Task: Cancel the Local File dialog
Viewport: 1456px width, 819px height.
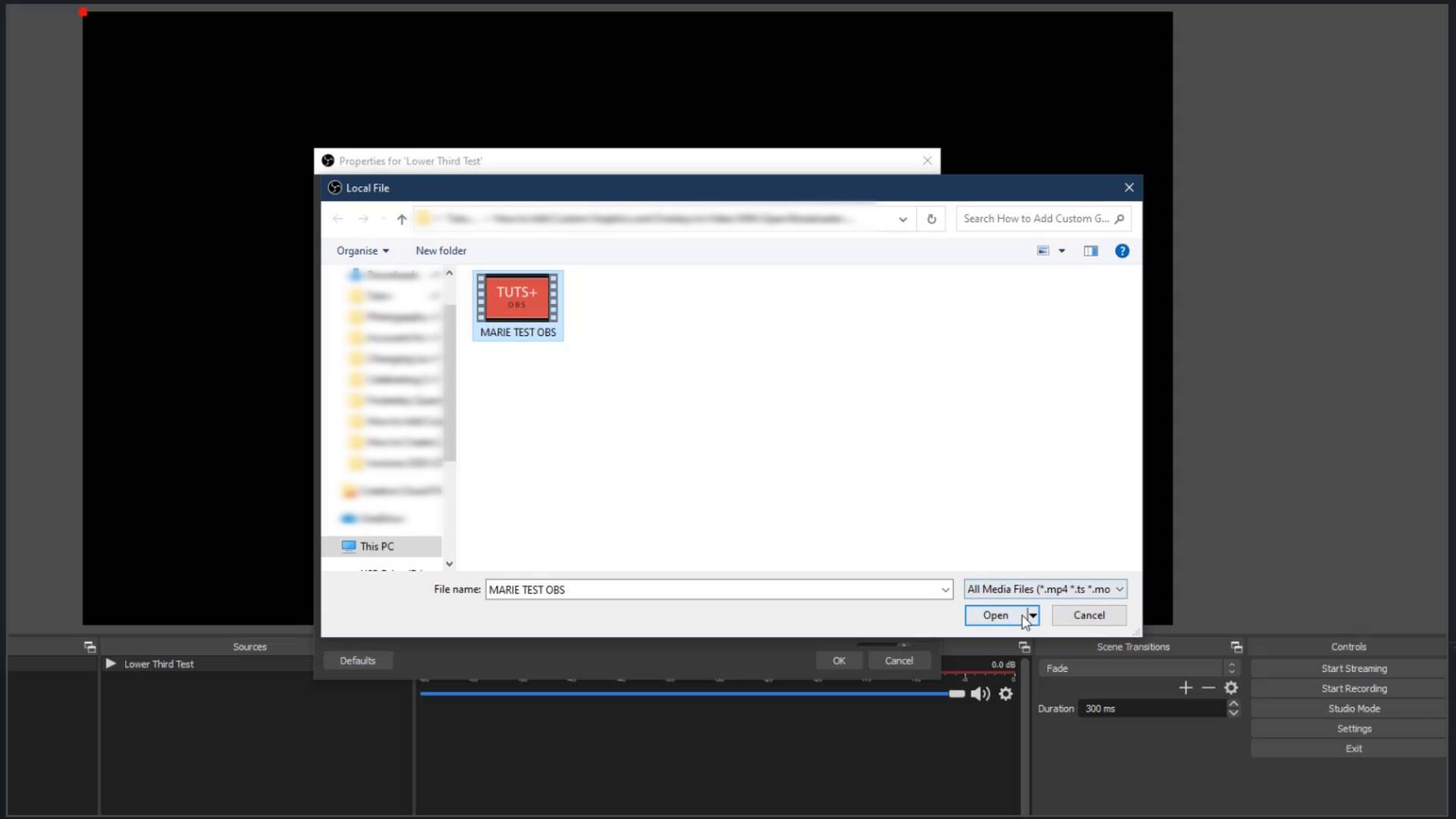Action: [1089, 615]
